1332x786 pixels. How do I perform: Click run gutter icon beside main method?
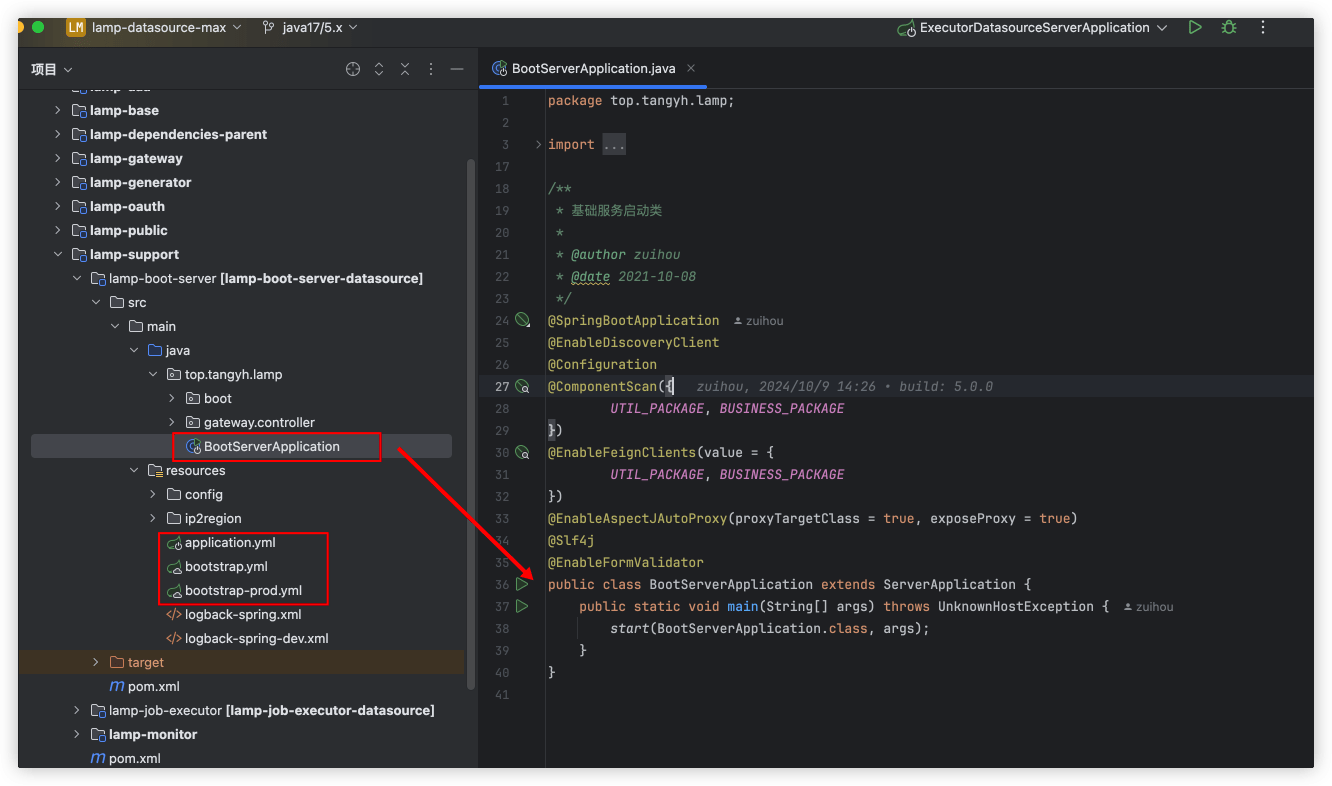click(522, 606)
